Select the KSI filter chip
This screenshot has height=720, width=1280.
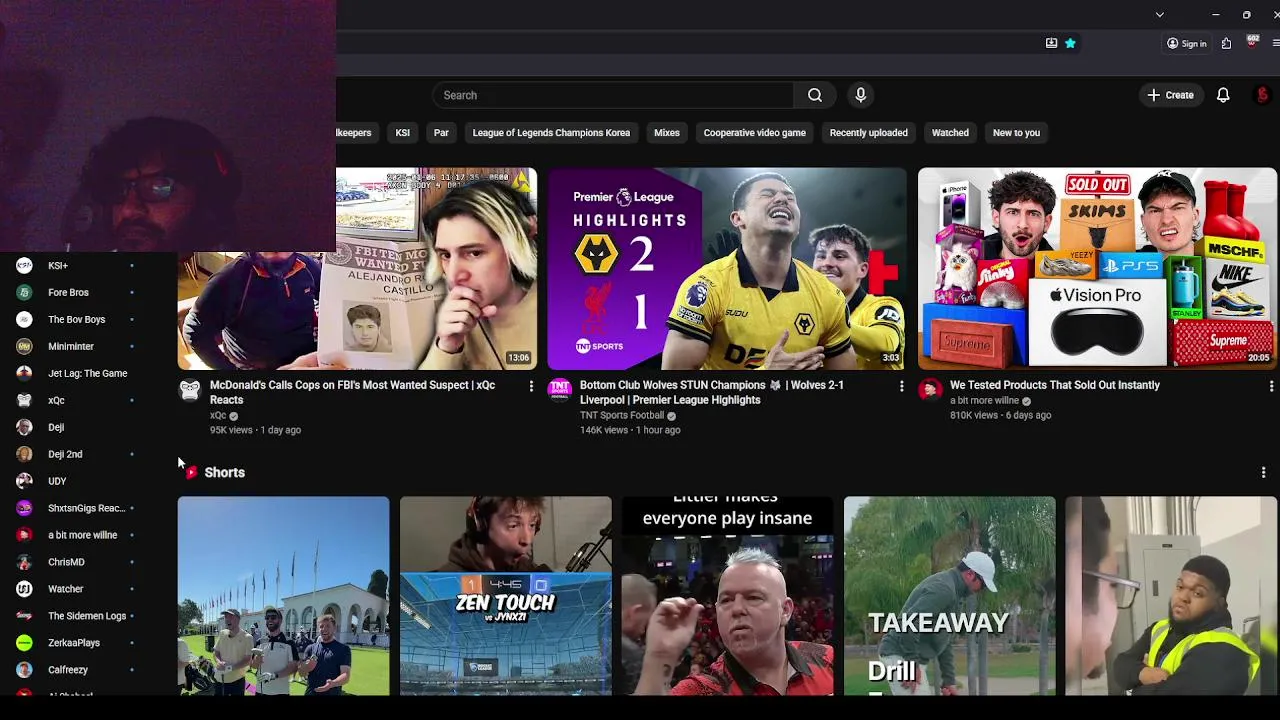(x=402, y=132)
